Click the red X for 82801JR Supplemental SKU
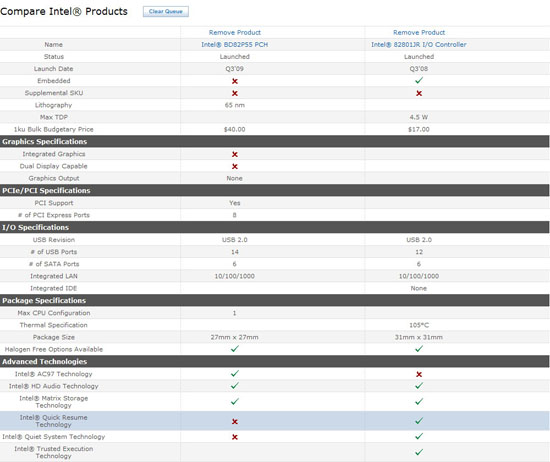This screenshot has height=462, width=550. click(x=419, y=93)
